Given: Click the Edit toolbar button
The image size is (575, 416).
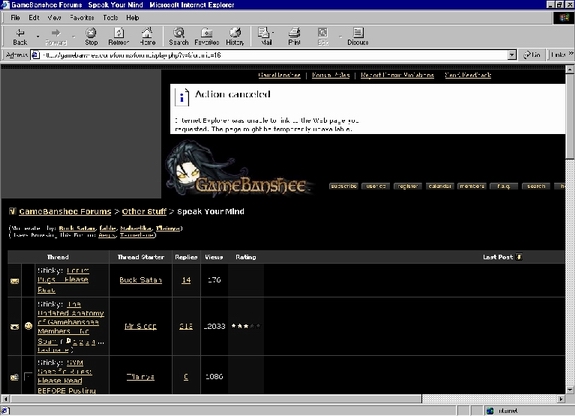Looking at the screenshot, I should click(x=323, y=37).
